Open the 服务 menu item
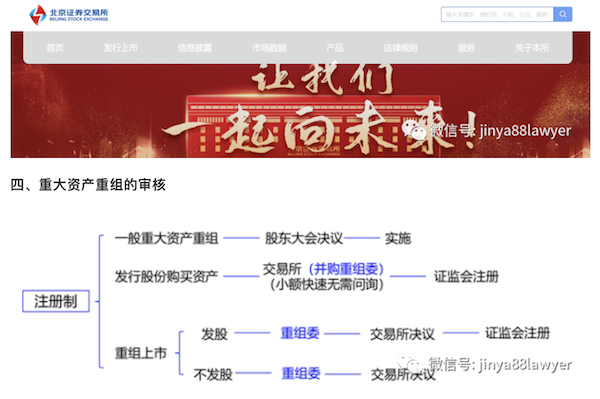This screenshot has height=399, width=600. [466, 48]
